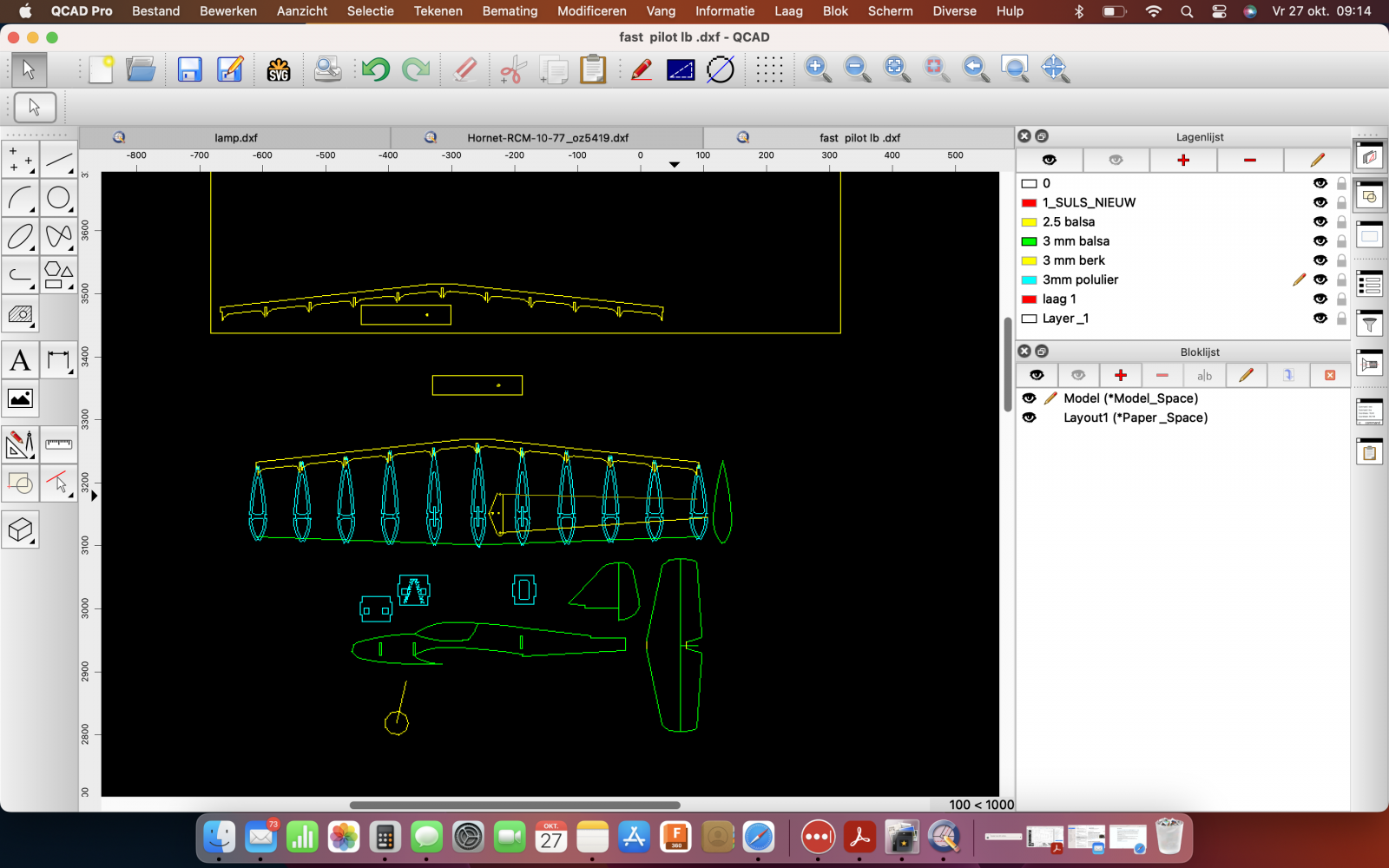Add a new layer
Screen dimensions: 1389x868
1183,160
